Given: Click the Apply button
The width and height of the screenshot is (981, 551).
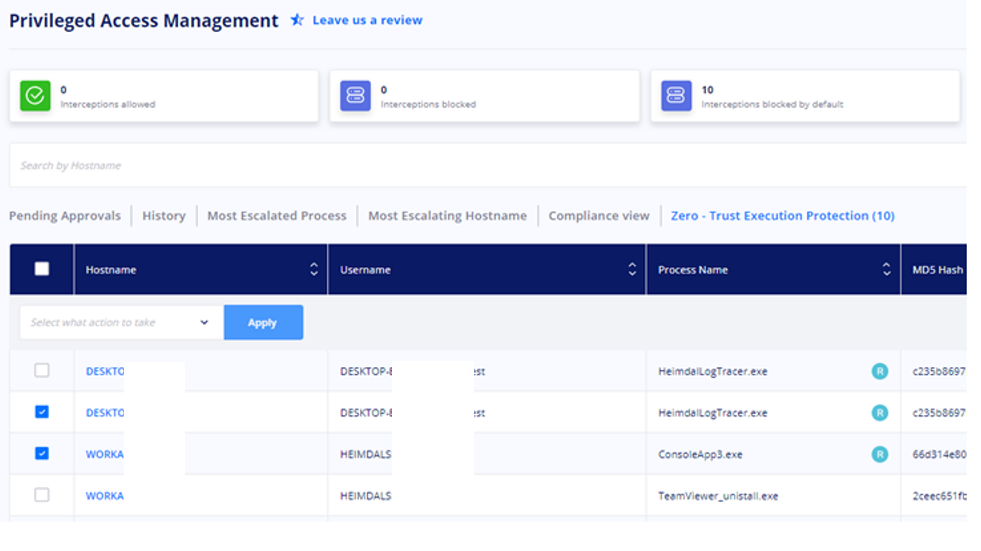Looking at the screenshot, I should tap(263, 323).
